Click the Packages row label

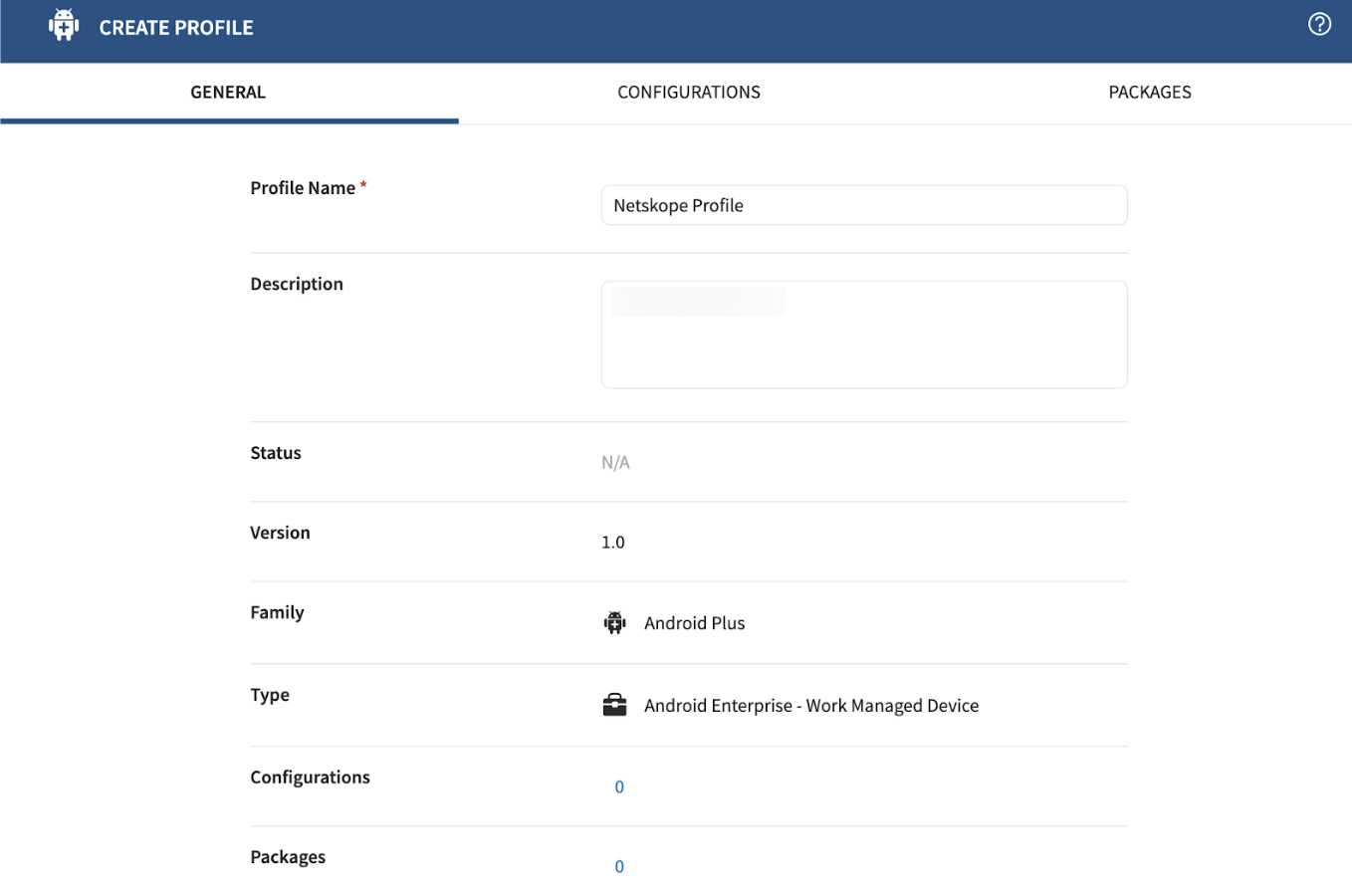(x=288, y=857)
